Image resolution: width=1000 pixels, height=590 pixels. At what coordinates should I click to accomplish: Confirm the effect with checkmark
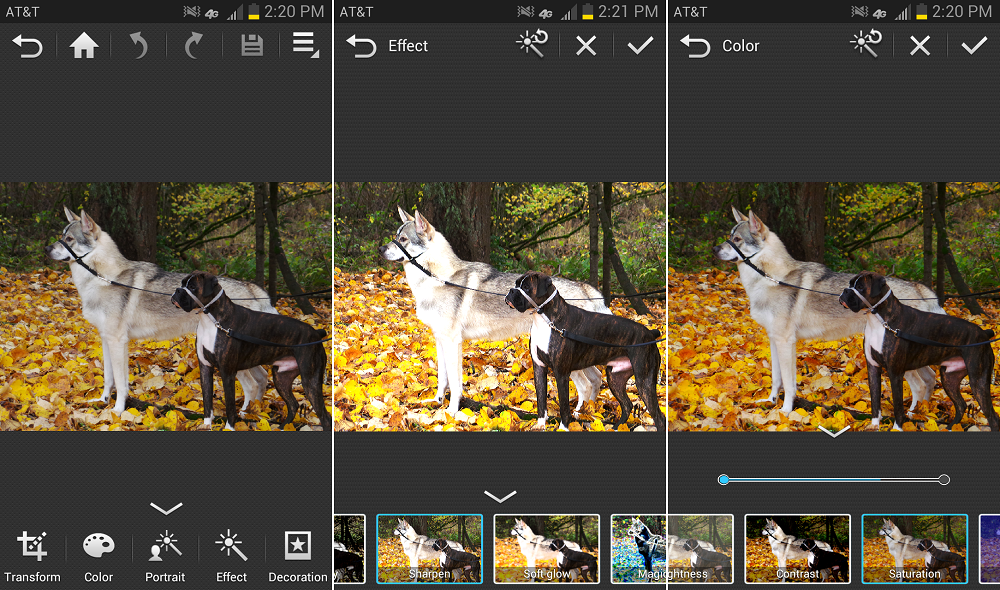click(640, 46)
